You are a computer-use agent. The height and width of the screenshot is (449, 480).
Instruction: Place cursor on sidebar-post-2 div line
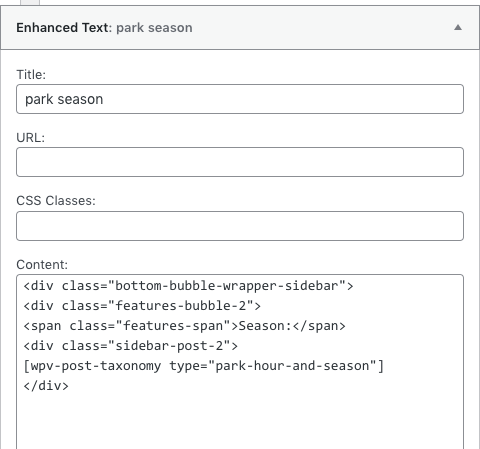[x=131, y=346]
